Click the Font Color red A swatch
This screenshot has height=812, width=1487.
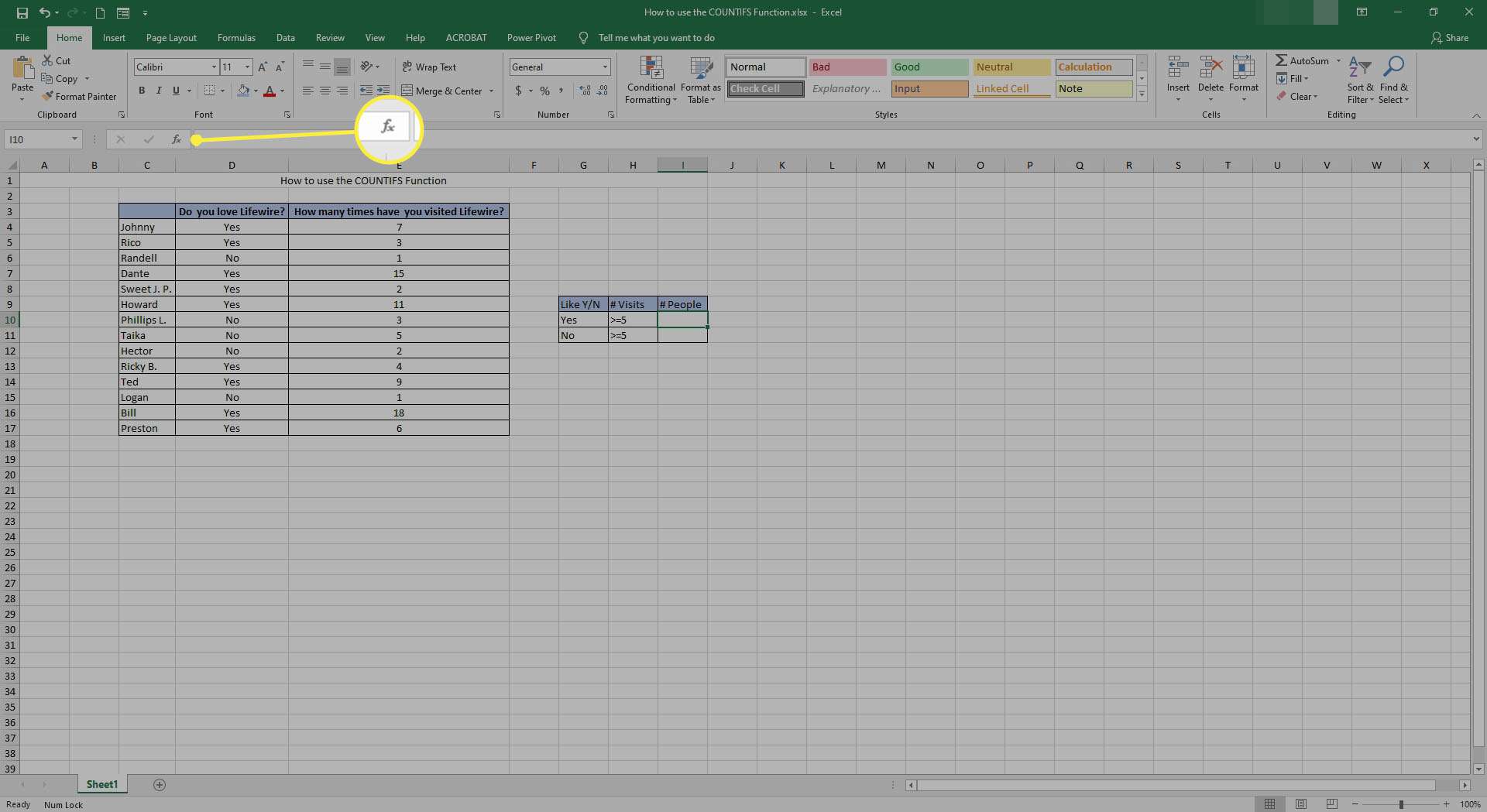(270, 91)
